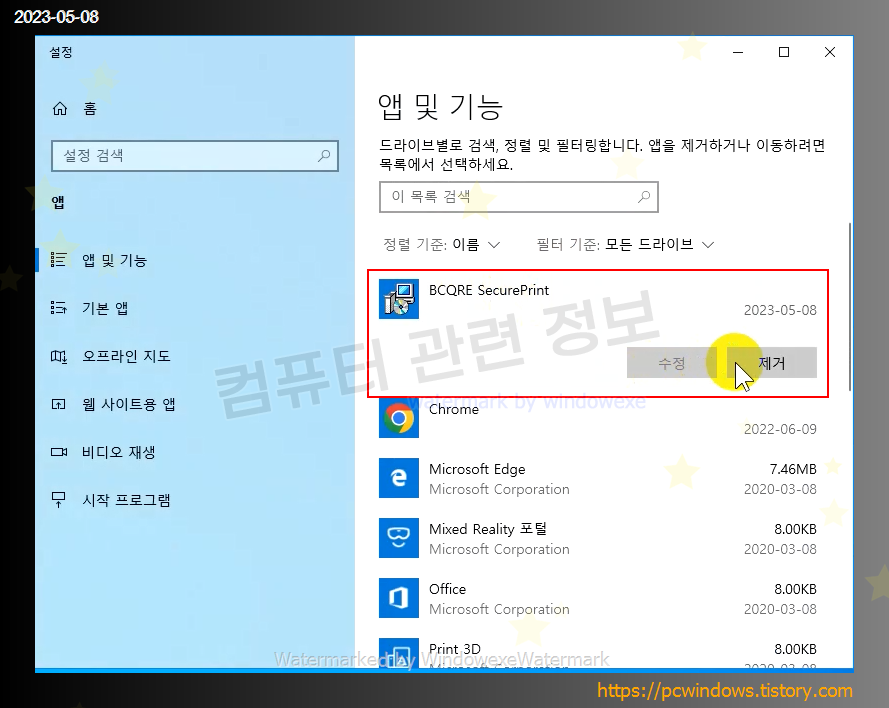This screenshot has width=889, height=708.
Task: Click the 비디오 재생 camera icon
Action: coord(58,452)
